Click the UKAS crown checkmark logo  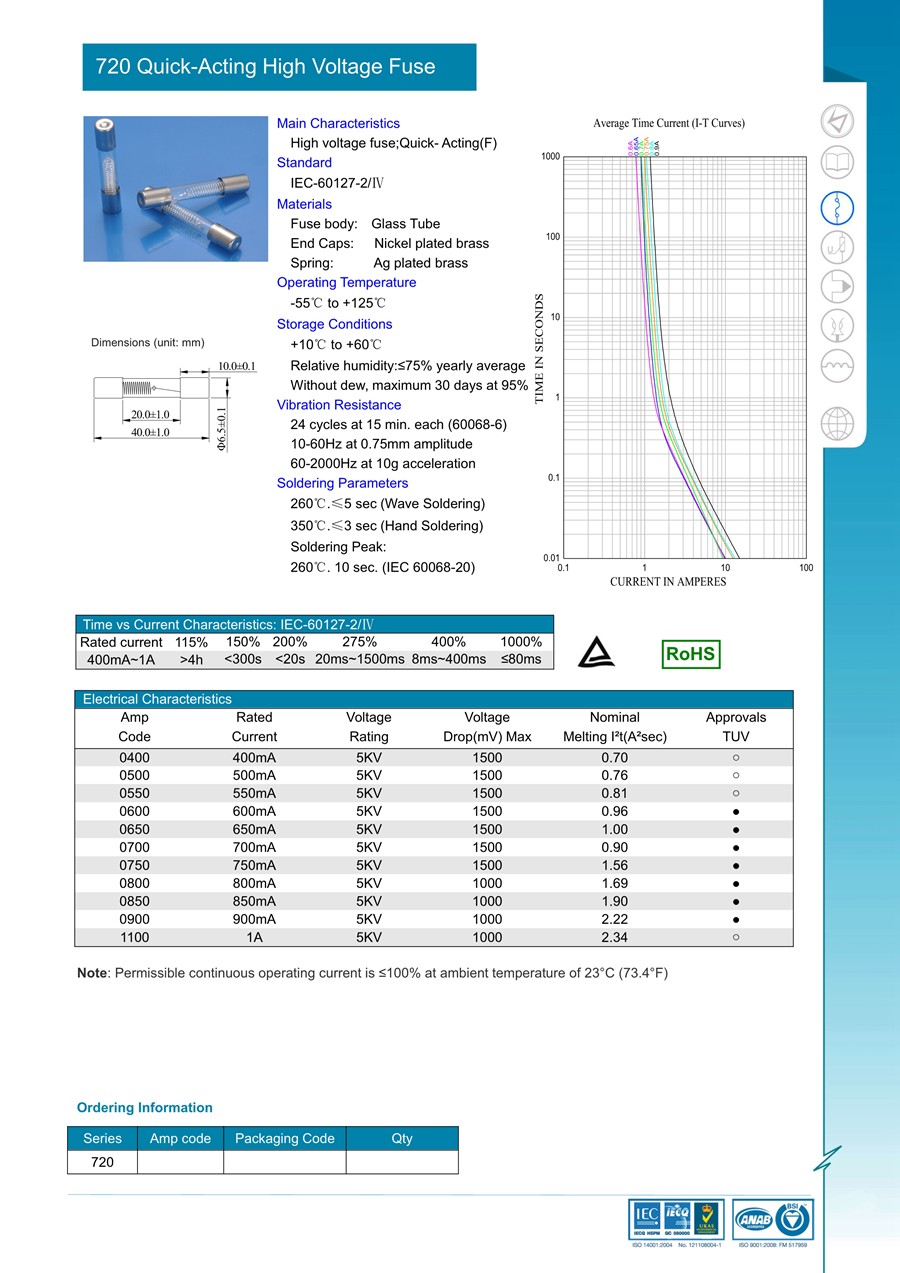click(x=709, y=1219)
